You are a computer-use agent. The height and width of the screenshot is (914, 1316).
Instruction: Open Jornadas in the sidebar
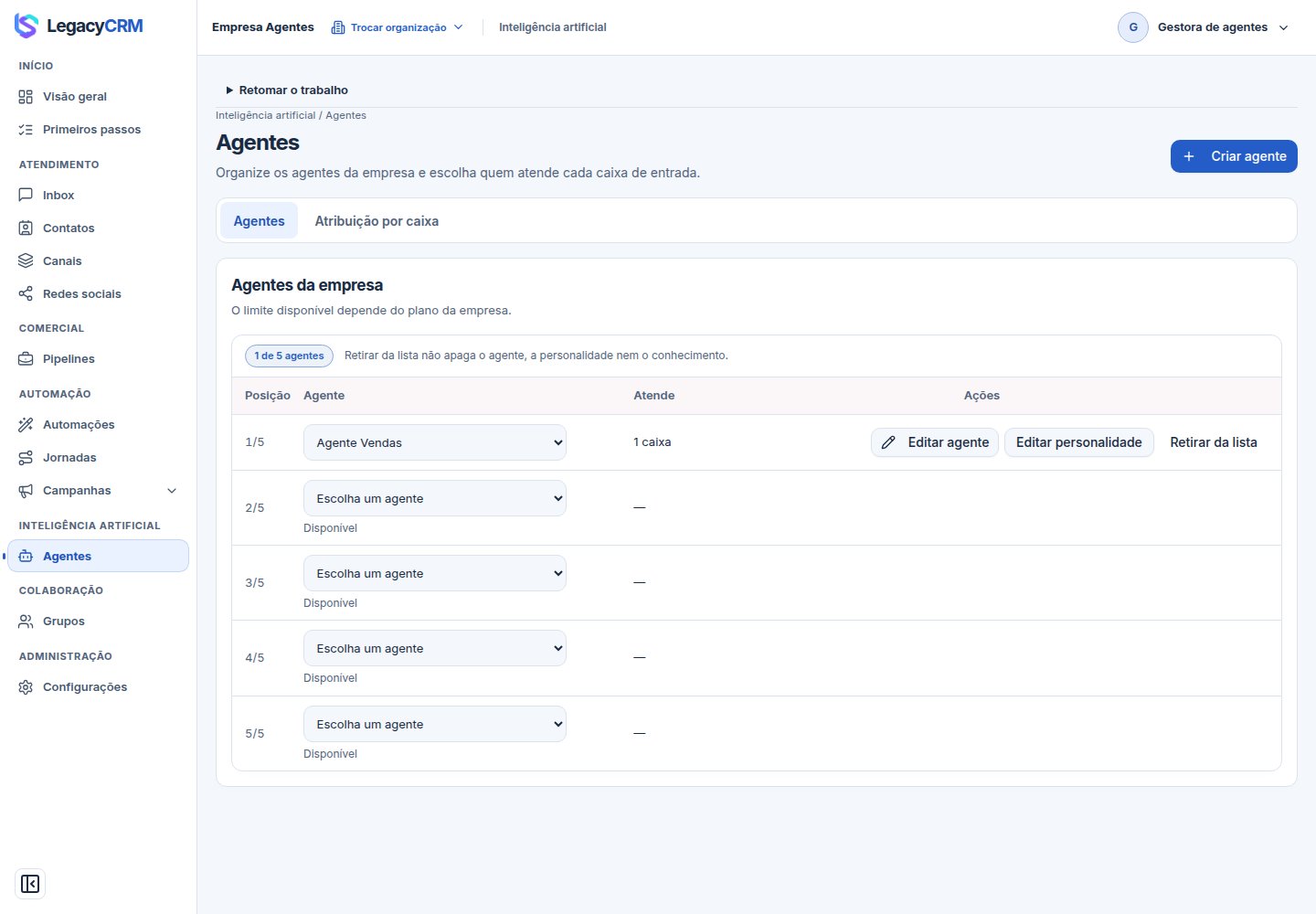98,458
